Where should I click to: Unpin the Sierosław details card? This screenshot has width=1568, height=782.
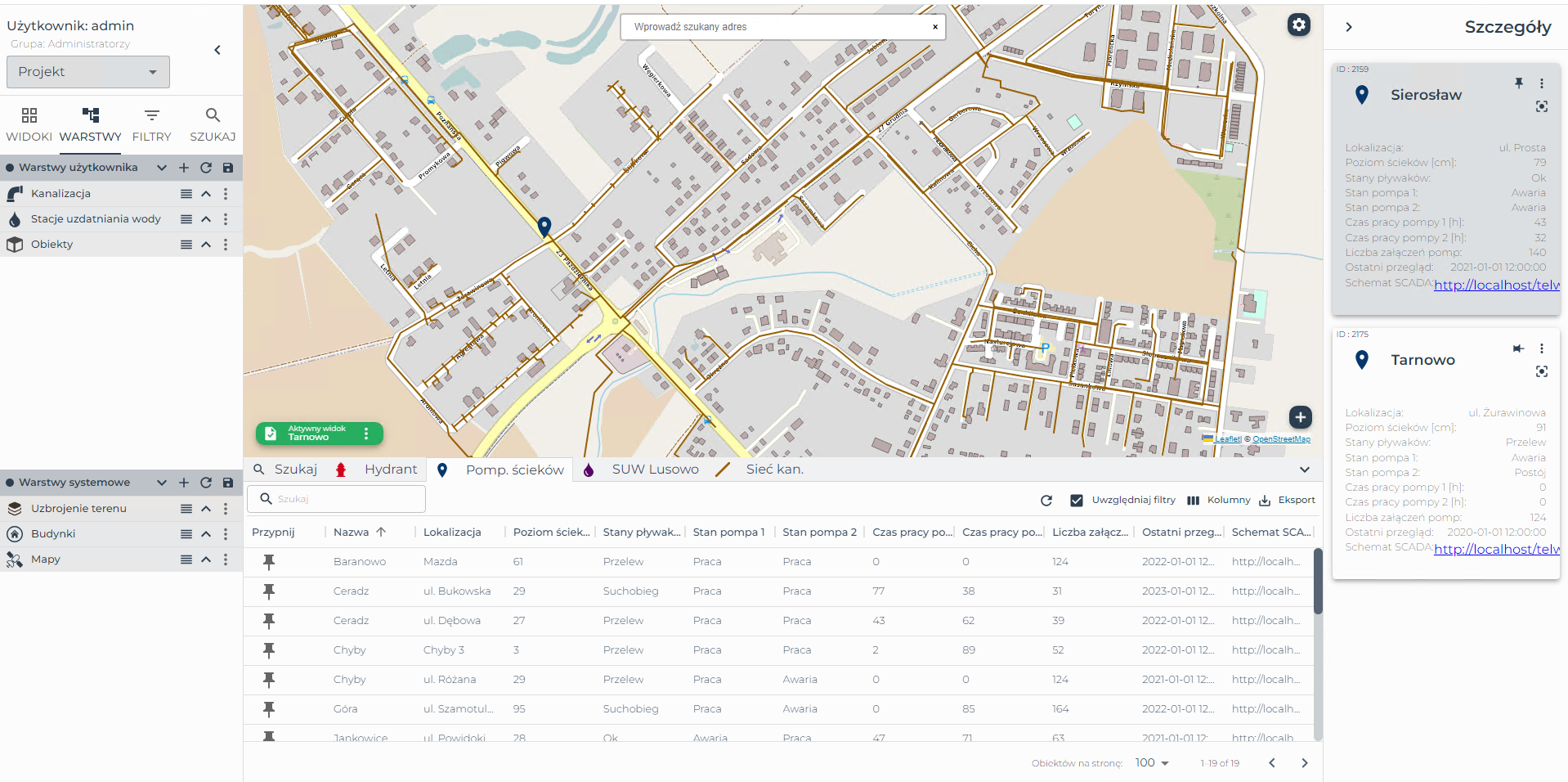tap(1519, 83)
